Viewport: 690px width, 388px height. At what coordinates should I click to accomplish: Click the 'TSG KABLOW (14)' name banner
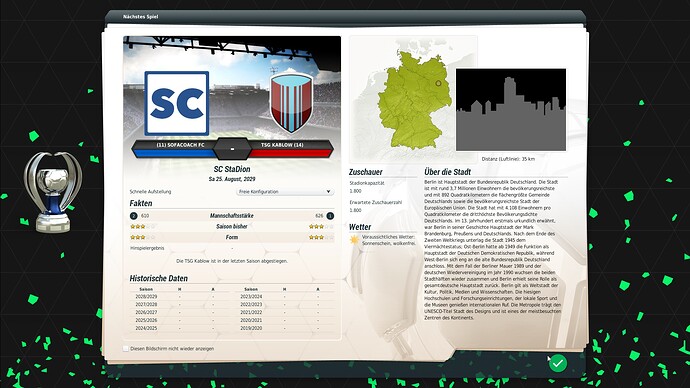[x=282, y=145]
